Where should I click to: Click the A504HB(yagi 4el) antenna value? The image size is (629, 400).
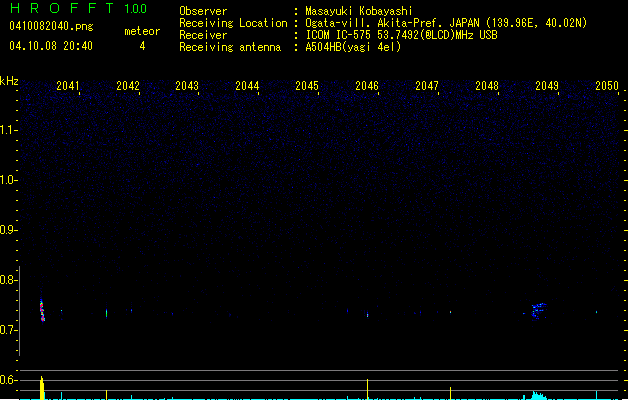click(x=353, y=47)
